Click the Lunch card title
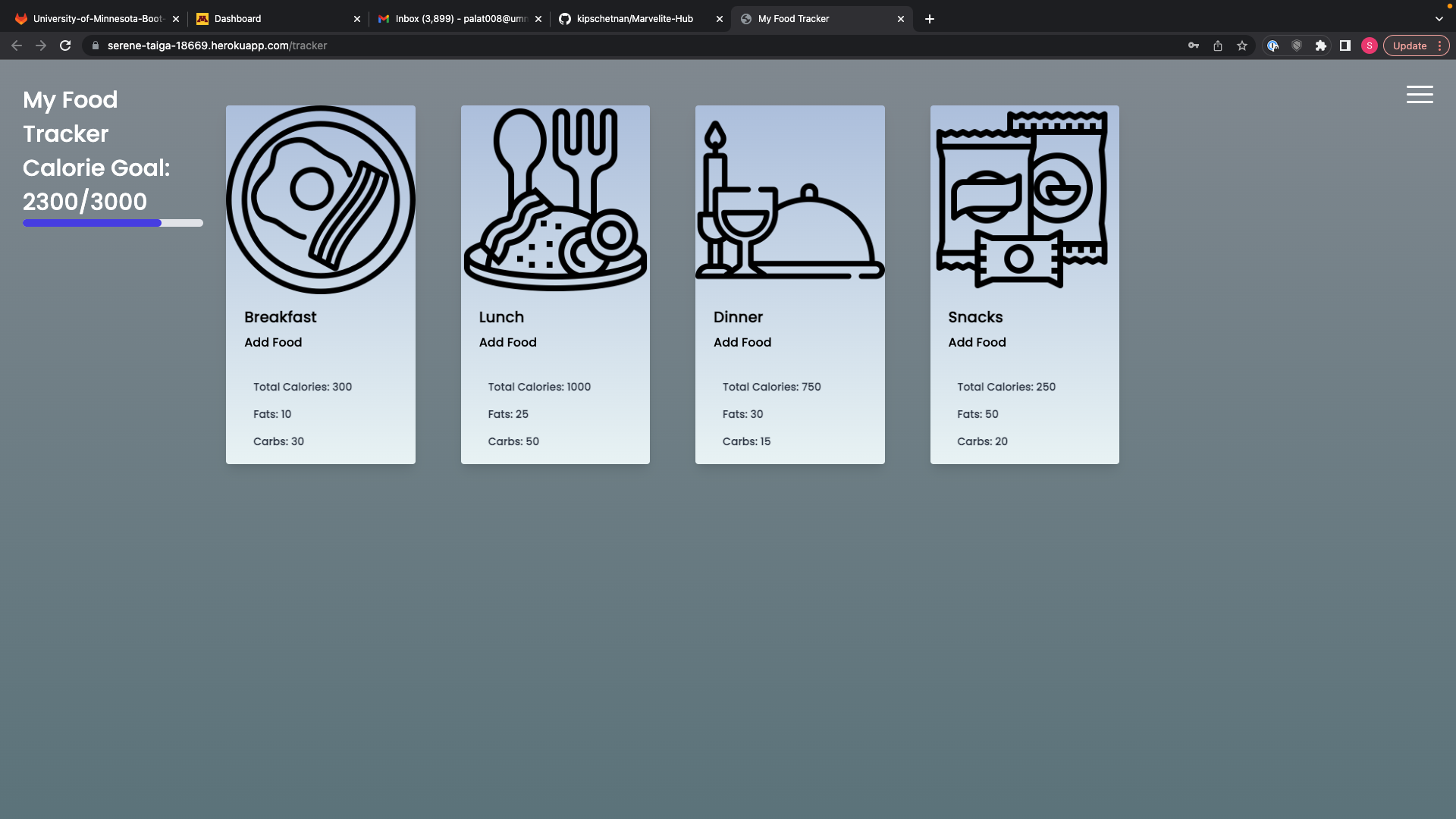Viewport: 1456px width, 819px height. (501, 317)
